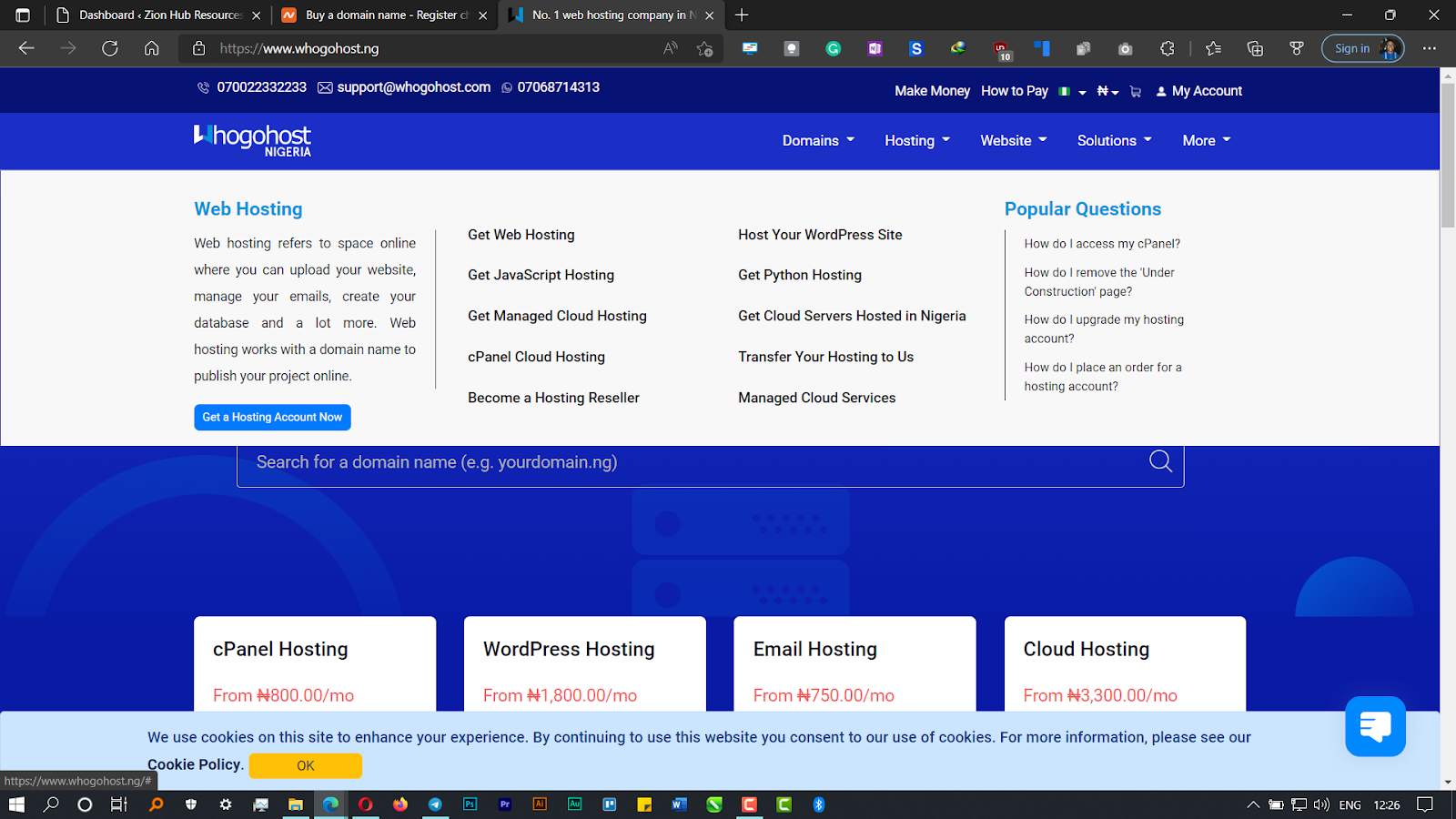This screenshot has width=1456, height=819.
Task: Open the Make Money link
Action: point(932,91)
